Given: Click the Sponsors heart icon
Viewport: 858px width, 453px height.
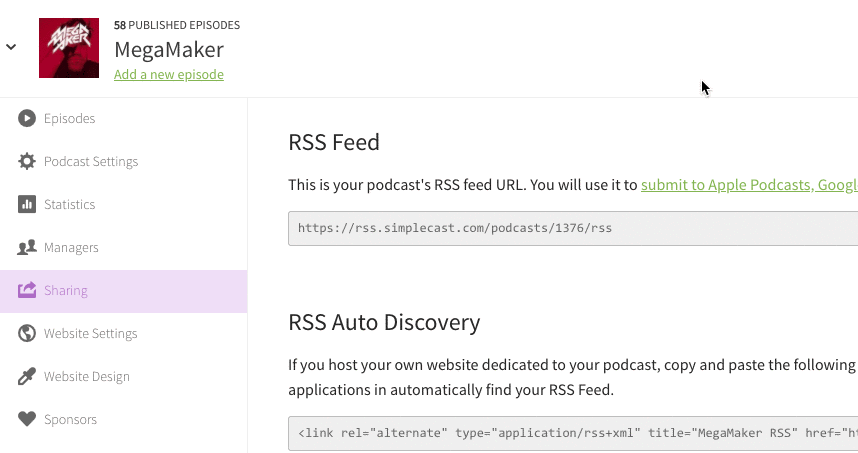Looking at the screenshot, I should [27, 419].
